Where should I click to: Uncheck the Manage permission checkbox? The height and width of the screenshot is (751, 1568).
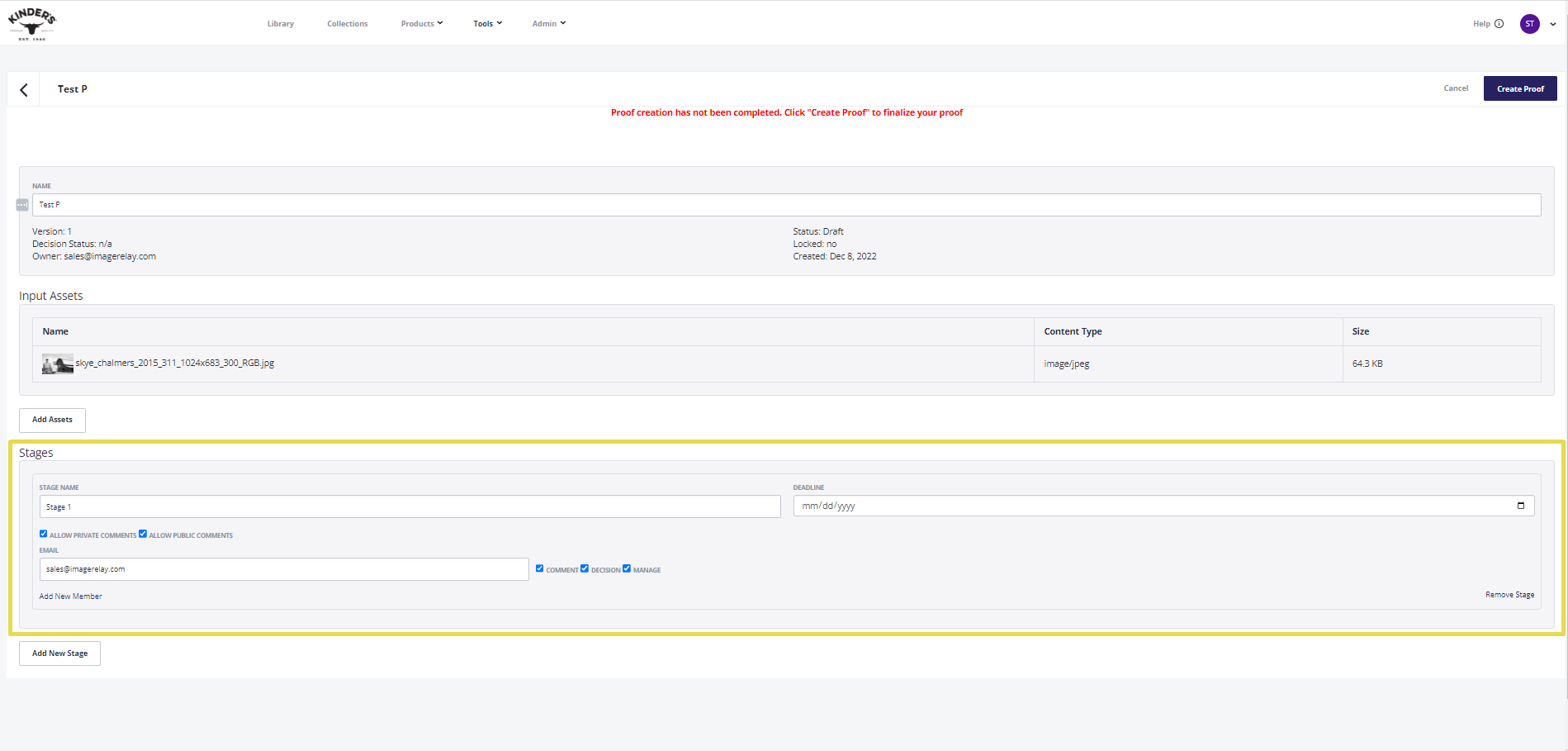[627, 568]
